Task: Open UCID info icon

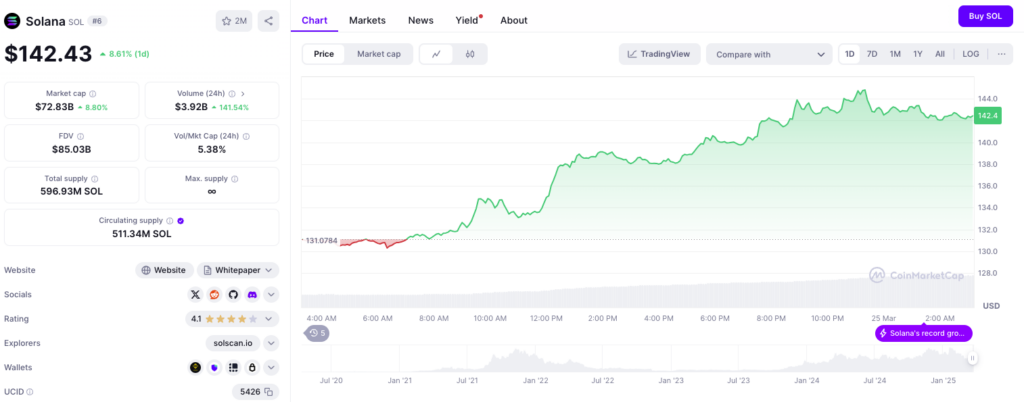Action: click(x=30, y=392)
